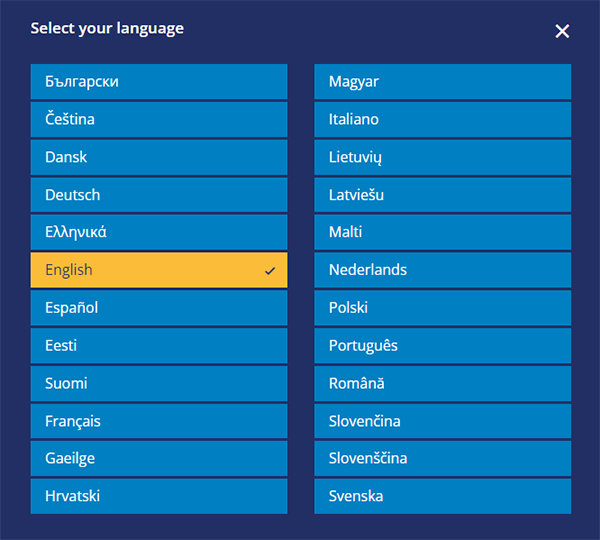Select Български as the language
The image size is (600, 540).
(x=158, y=82)
